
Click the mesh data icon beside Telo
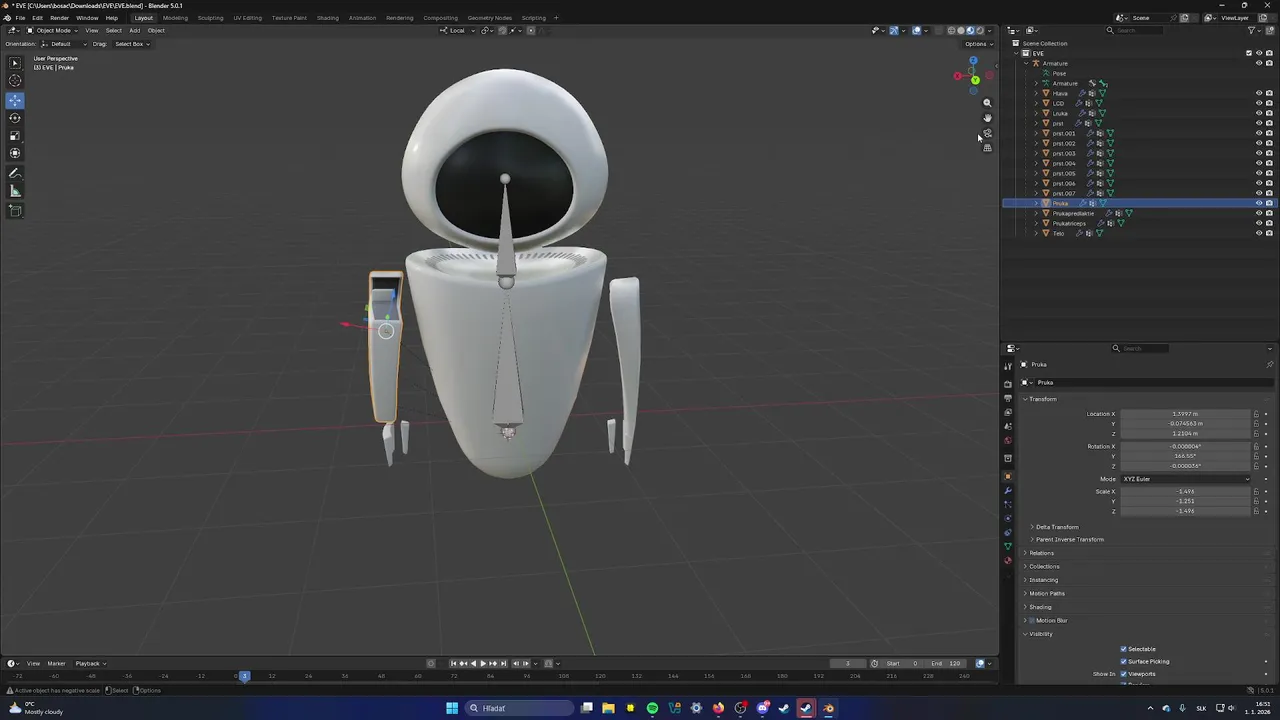pos(1100,233)
